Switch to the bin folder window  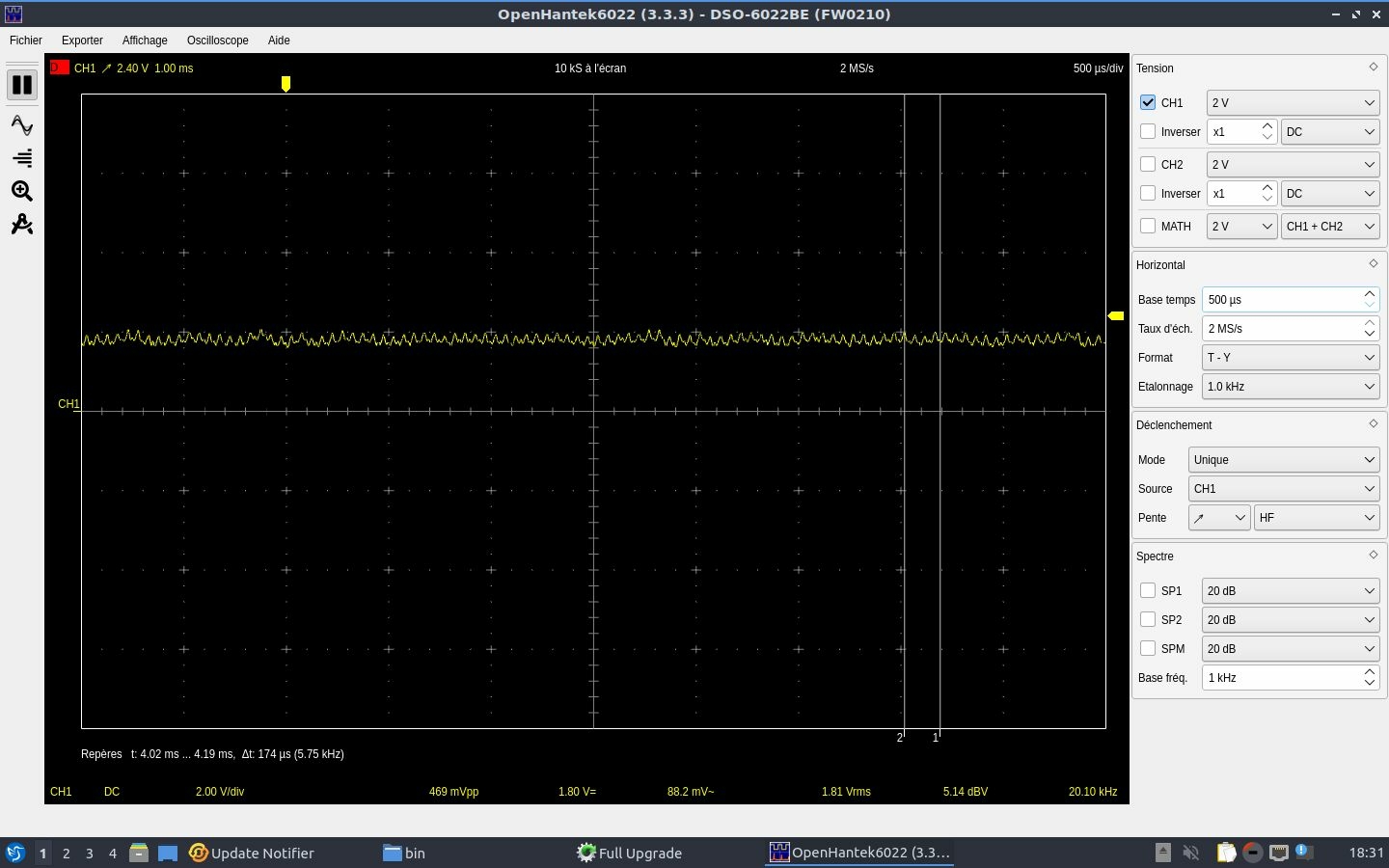[404, 853]
